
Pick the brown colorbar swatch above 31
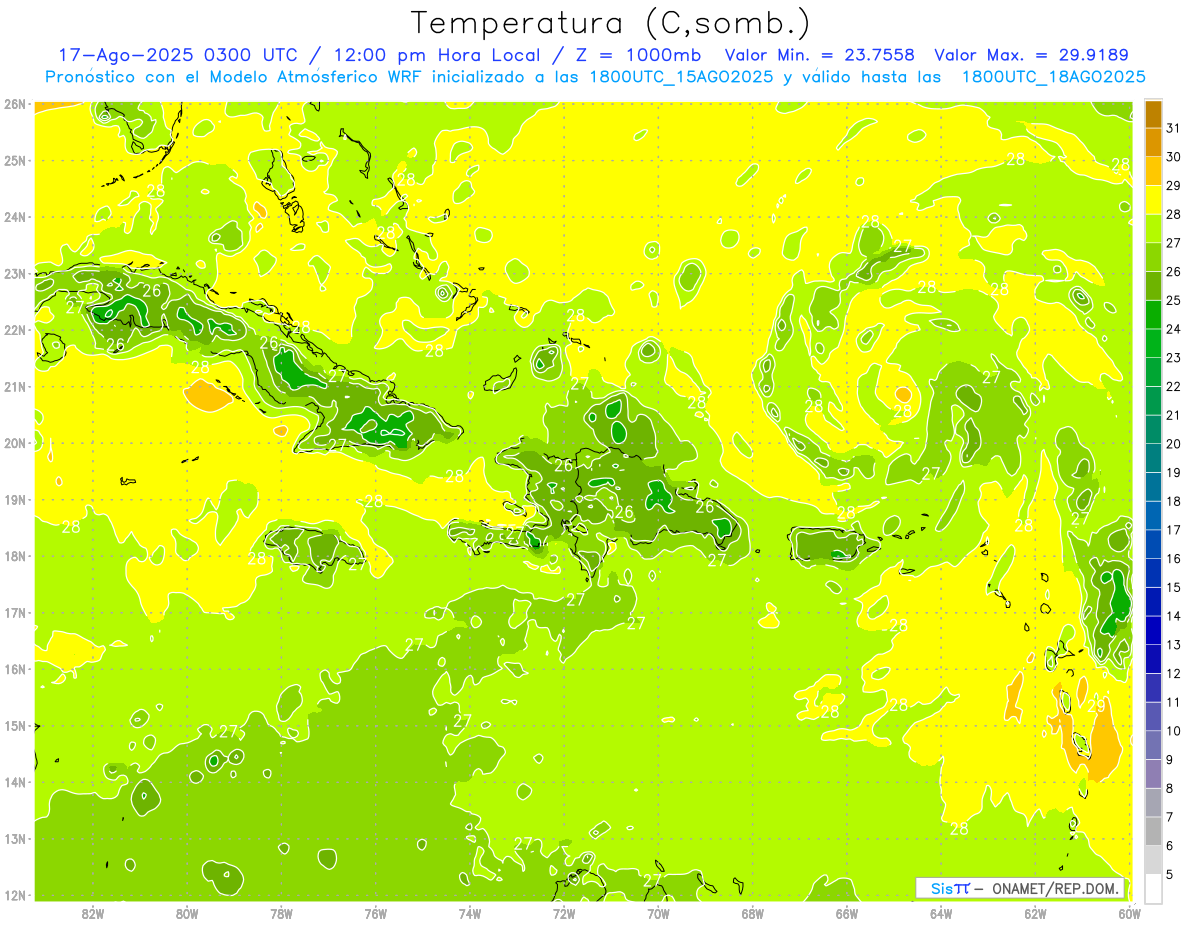(1153, 114)
